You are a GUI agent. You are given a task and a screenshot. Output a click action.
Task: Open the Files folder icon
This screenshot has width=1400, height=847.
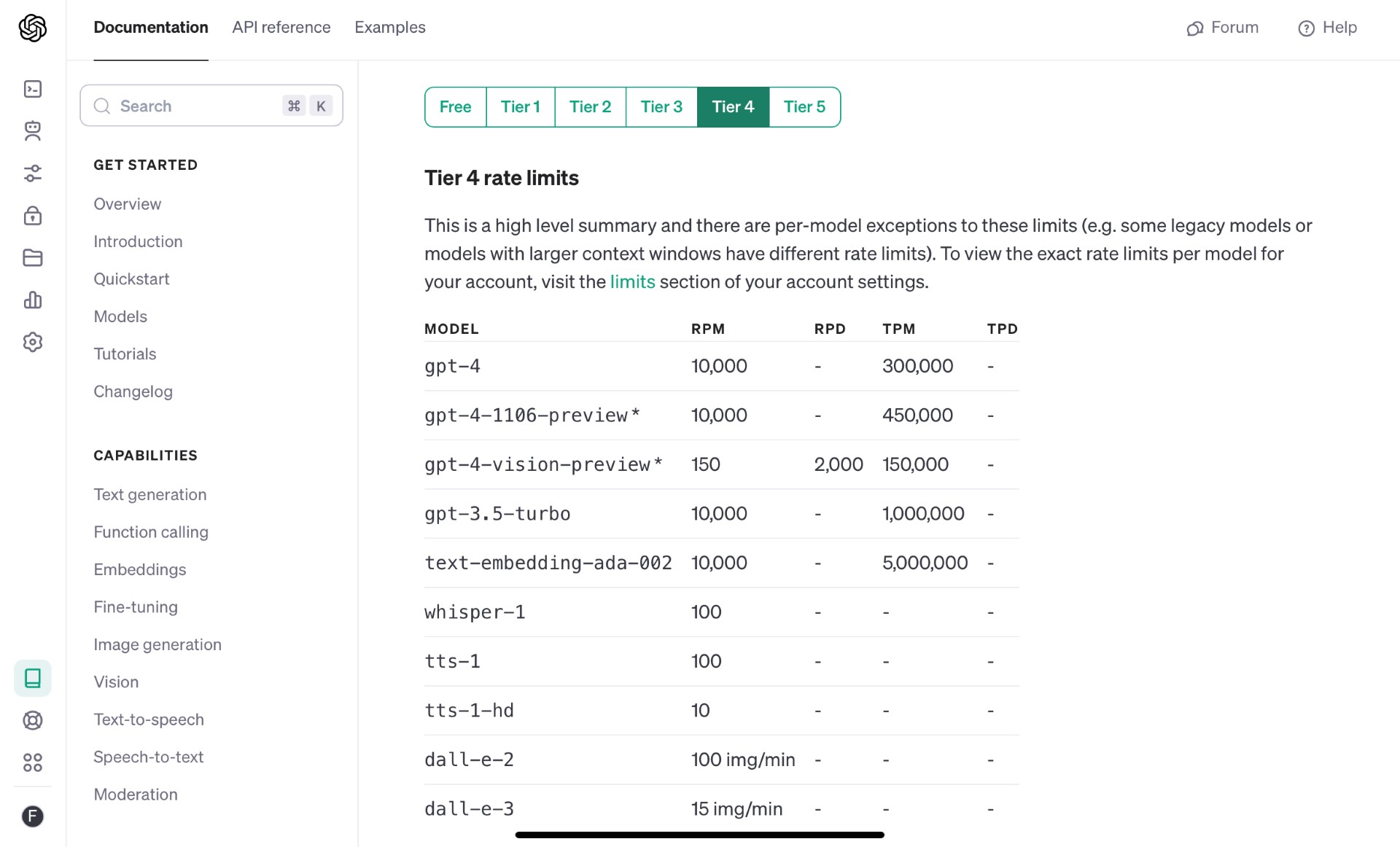33,258
